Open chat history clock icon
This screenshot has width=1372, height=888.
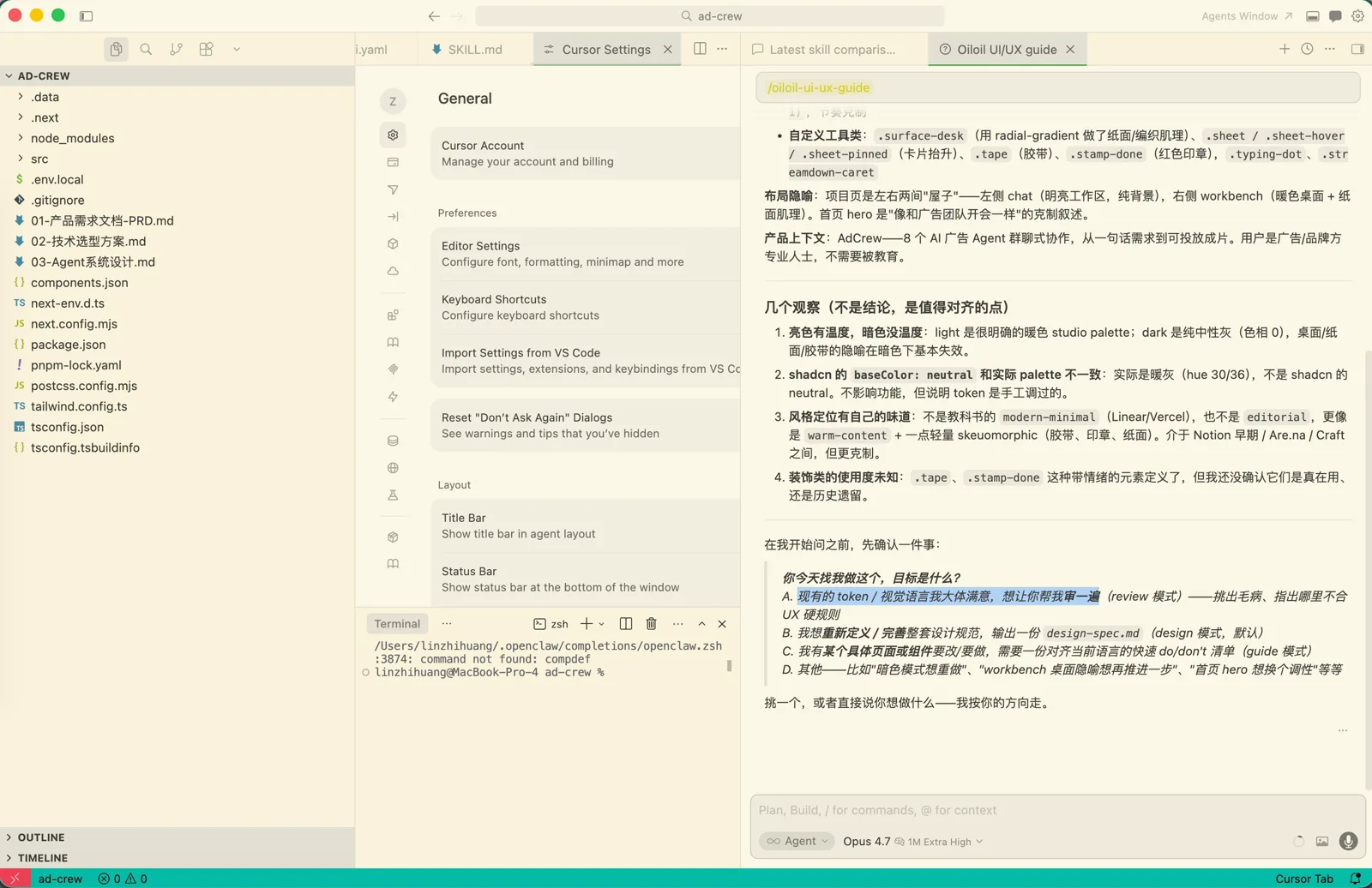point(1307,49)
